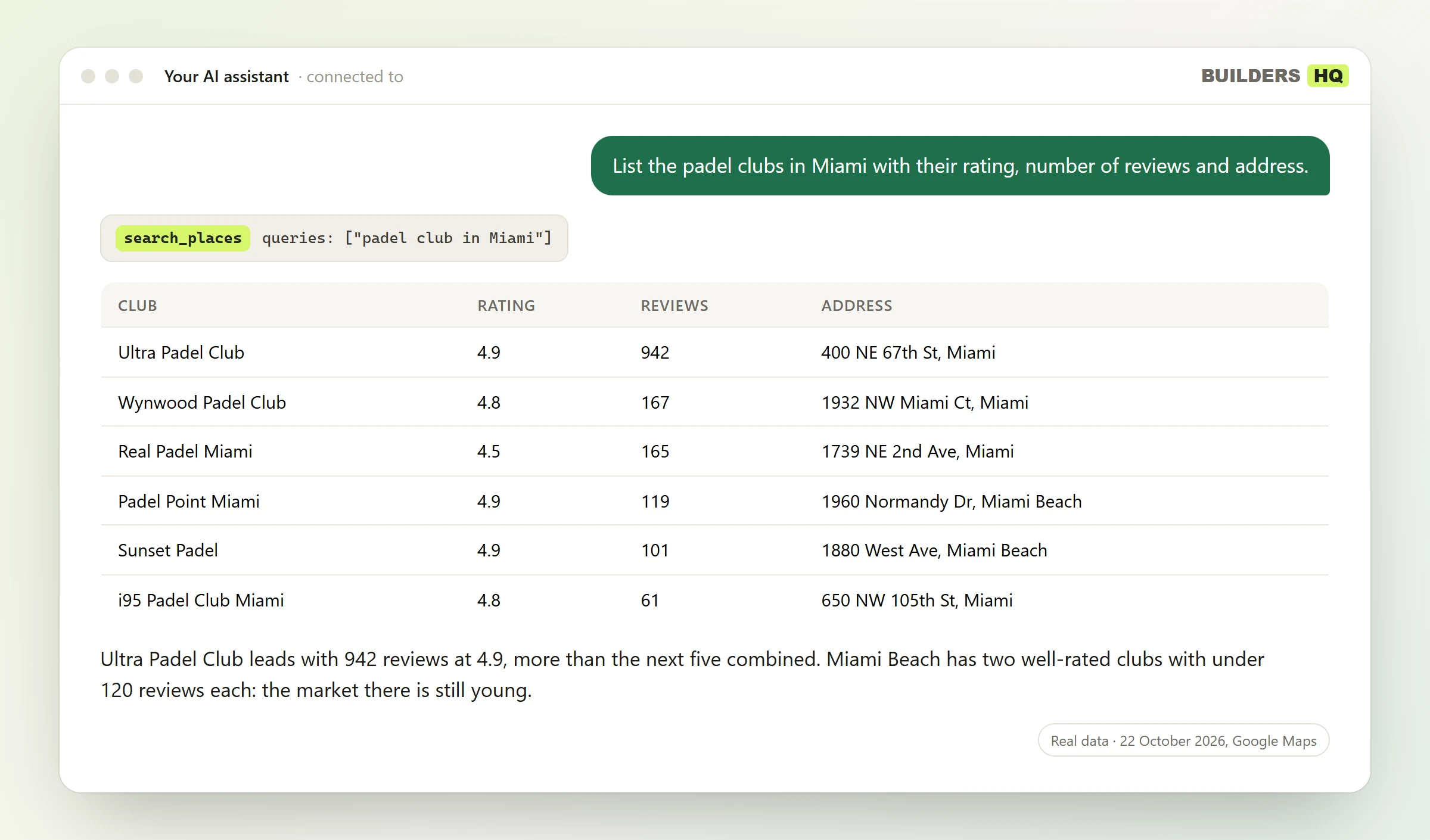
Task: Select the Padel Point Miami name
Action: click(189, 502)
